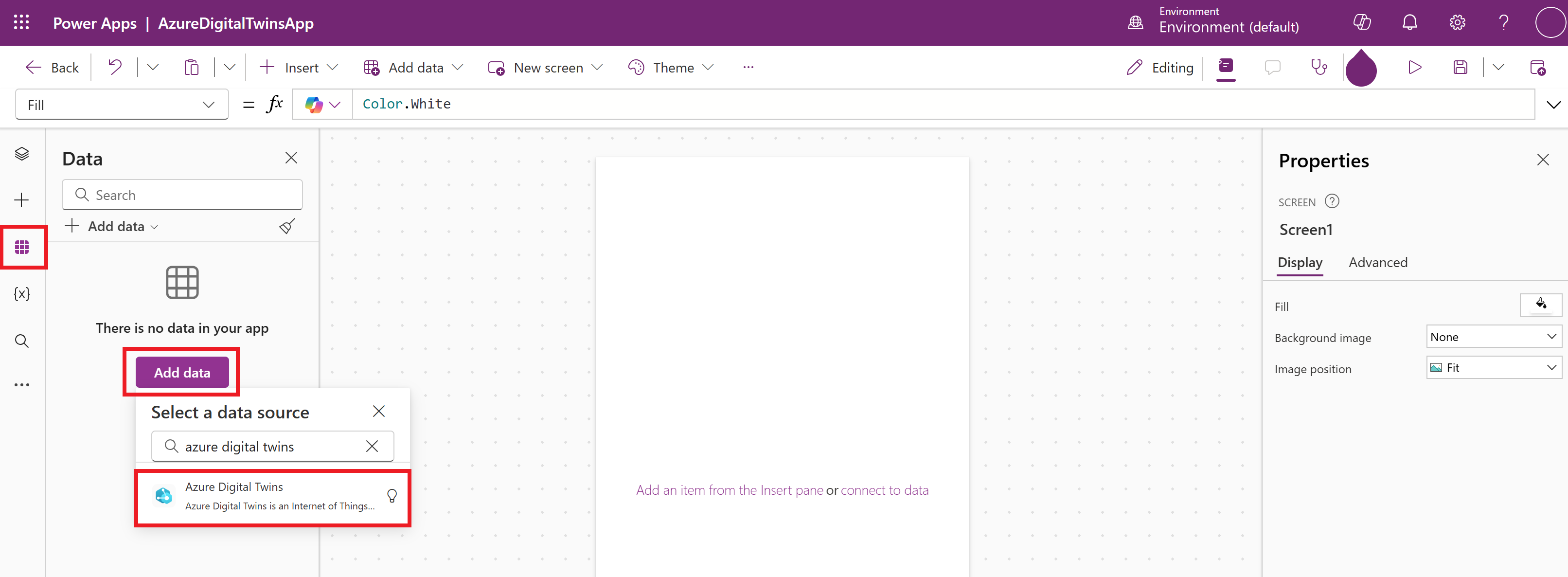
Task: Preview the app with play icon
Action: click(x=1415, y=68)
